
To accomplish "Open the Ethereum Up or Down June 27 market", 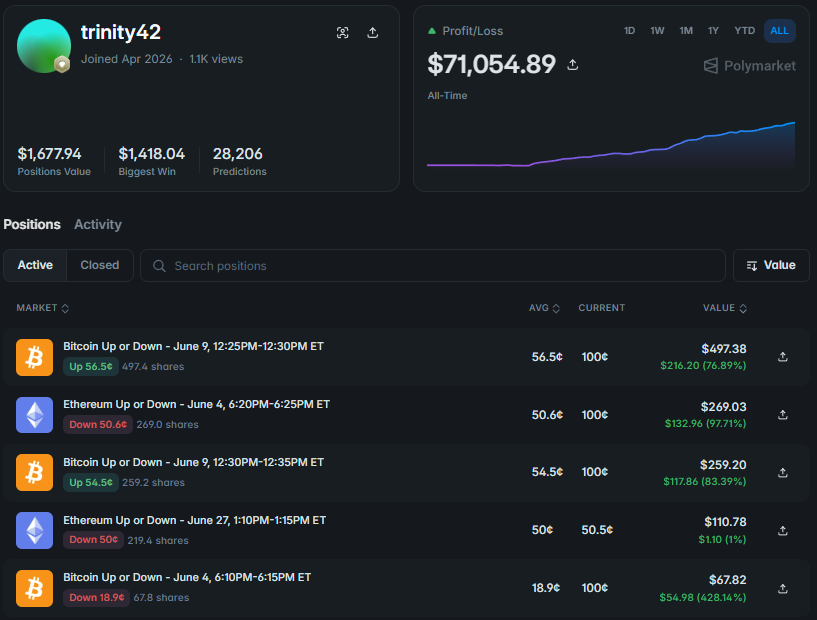I will (x=194, y=520).
